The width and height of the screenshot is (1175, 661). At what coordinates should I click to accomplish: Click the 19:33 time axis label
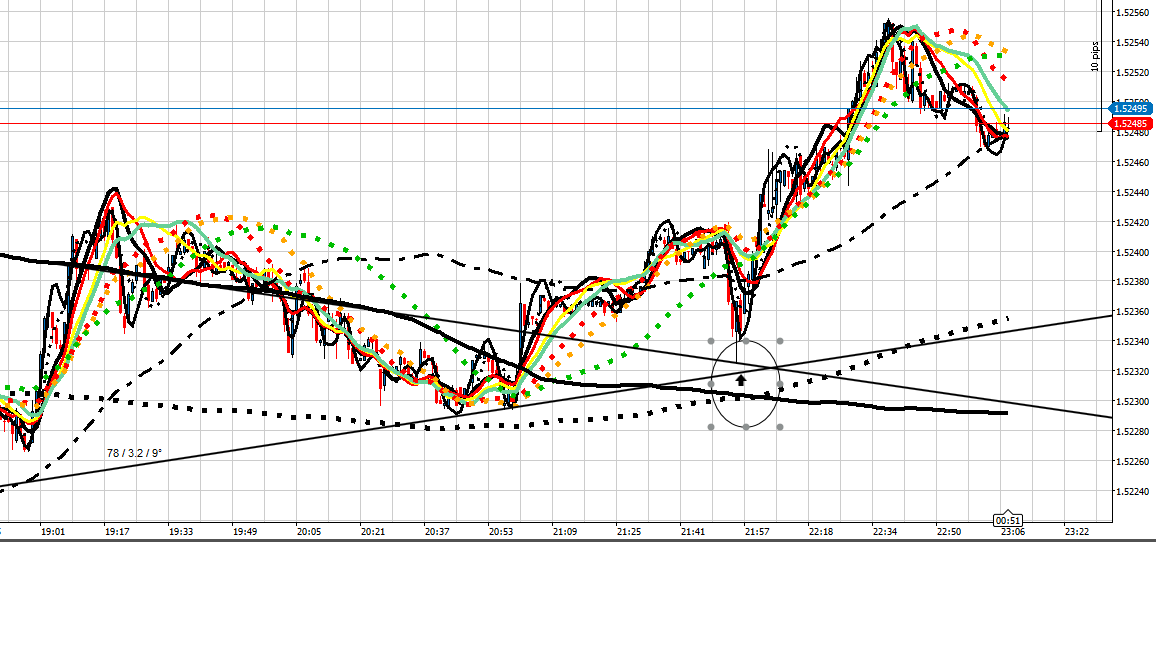(181, 531)
